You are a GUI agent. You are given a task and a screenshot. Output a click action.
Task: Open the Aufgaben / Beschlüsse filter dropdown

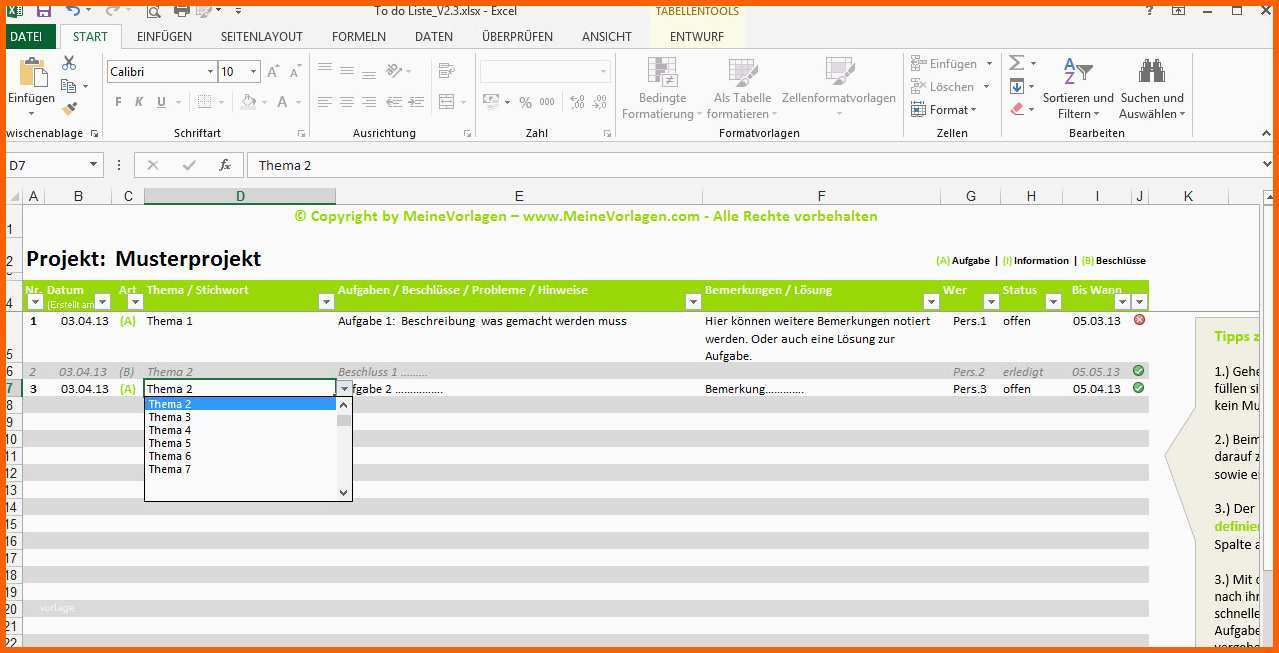tap(693, 301)
